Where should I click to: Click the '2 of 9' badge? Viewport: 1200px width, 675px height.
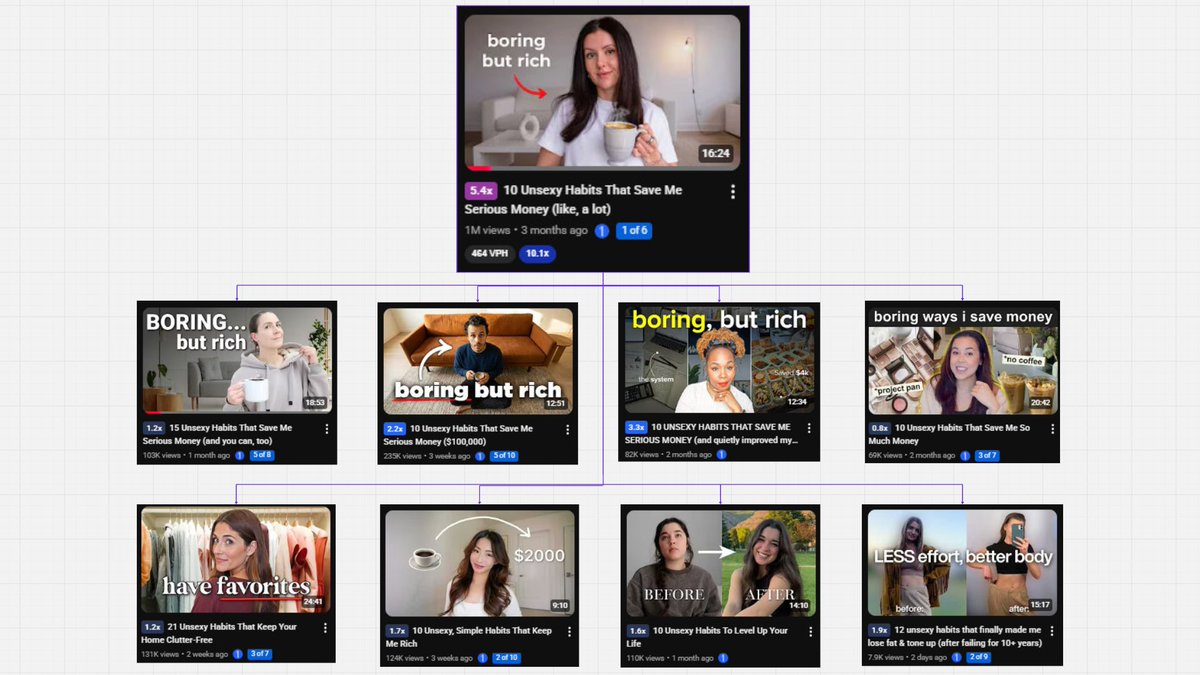click(979, 657)
